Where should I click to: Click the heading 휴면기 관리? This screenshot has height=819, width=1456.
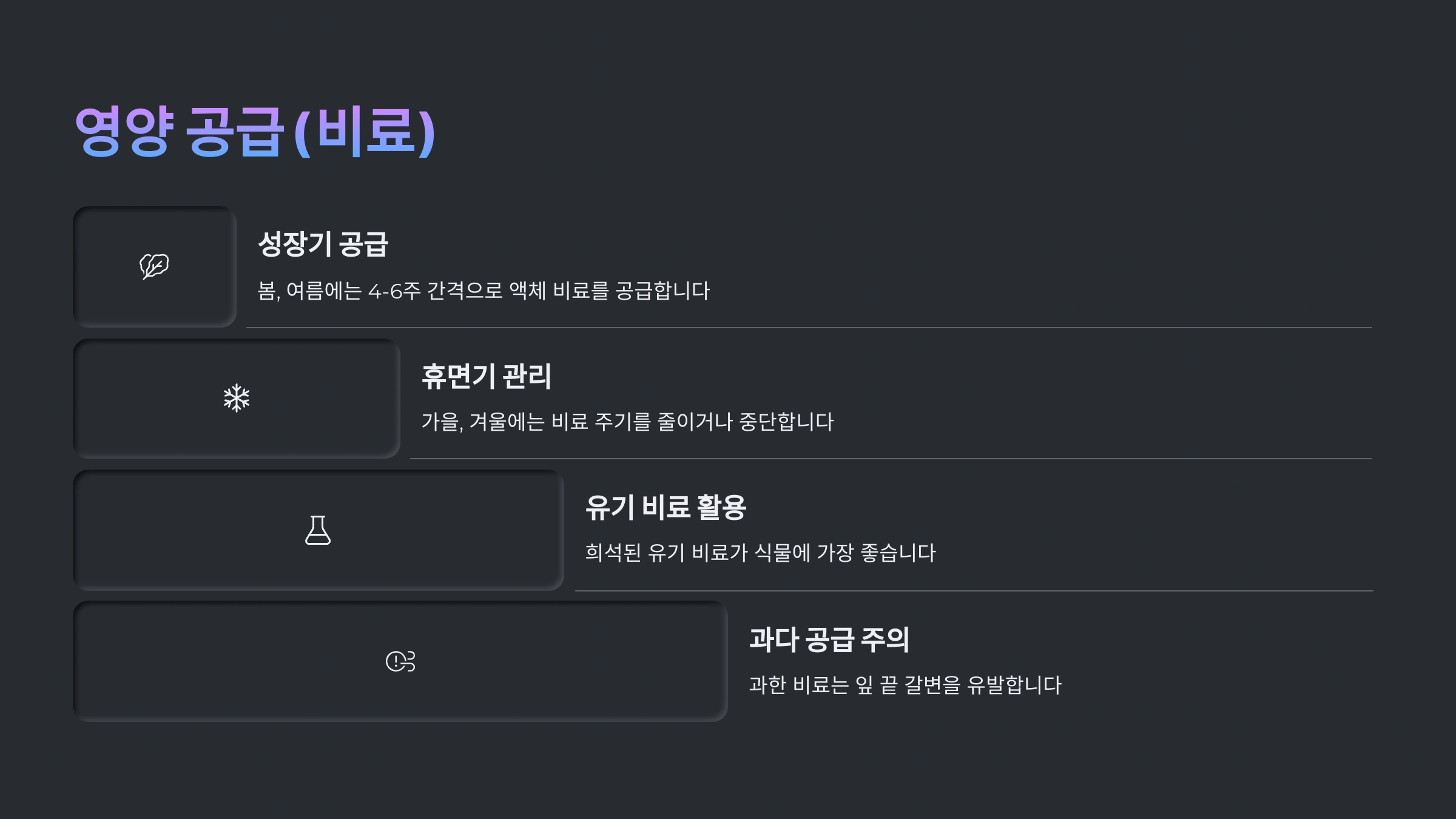487,376
